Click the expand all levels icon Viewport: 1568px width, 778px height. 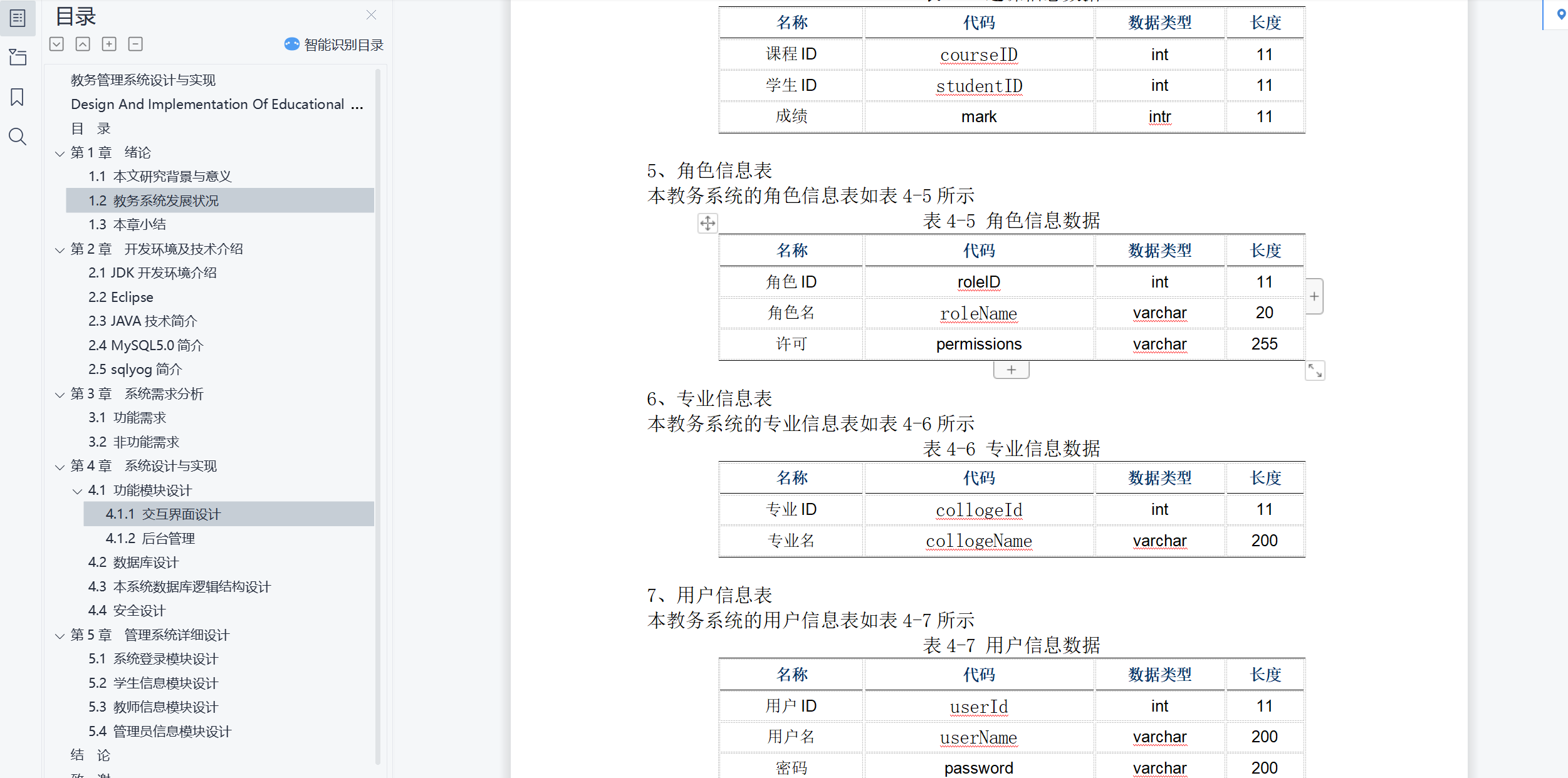click(56, 44)
